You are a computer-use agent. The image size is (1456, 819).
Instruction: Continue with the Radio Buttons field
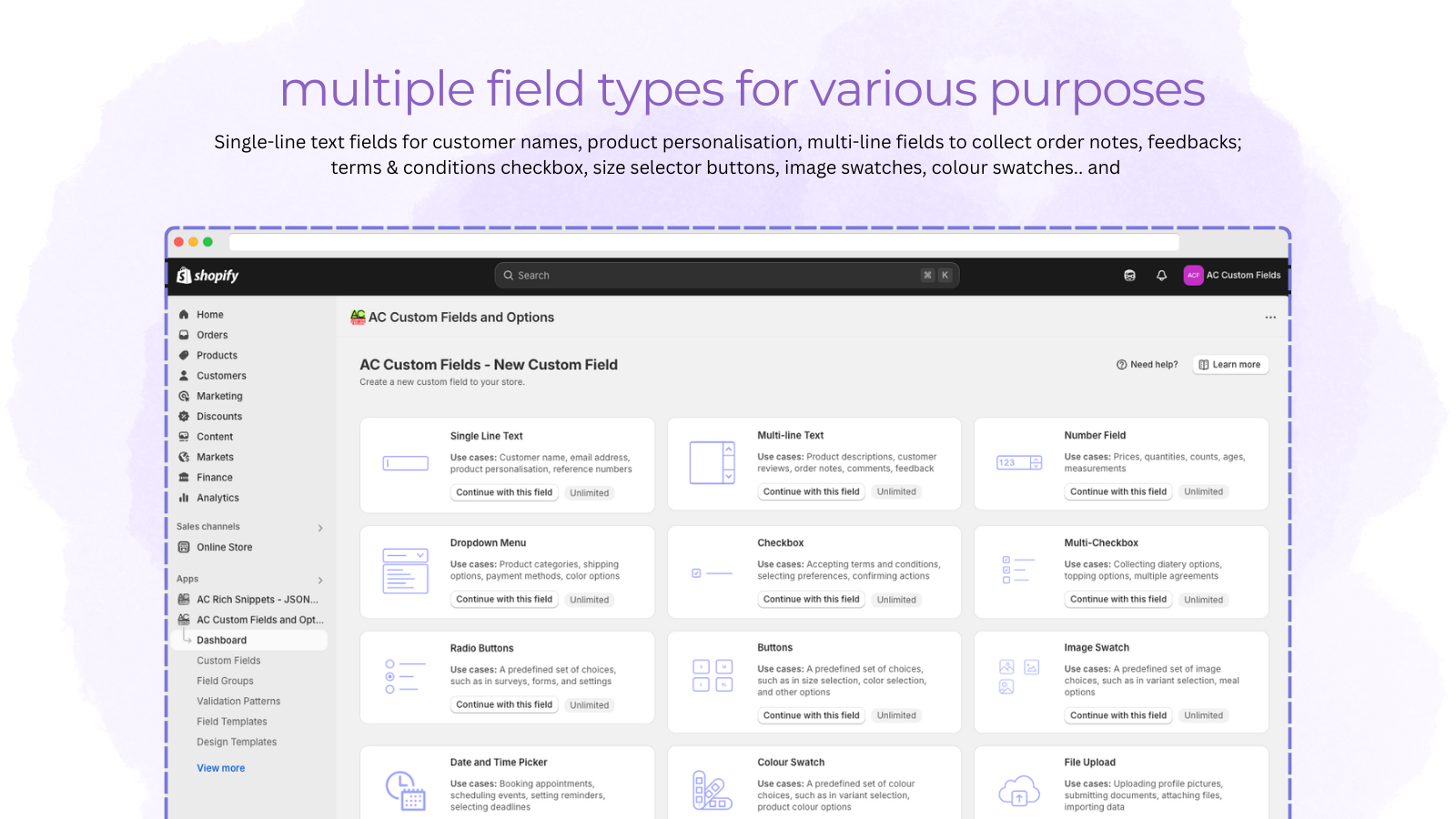[x=504, y=705]
